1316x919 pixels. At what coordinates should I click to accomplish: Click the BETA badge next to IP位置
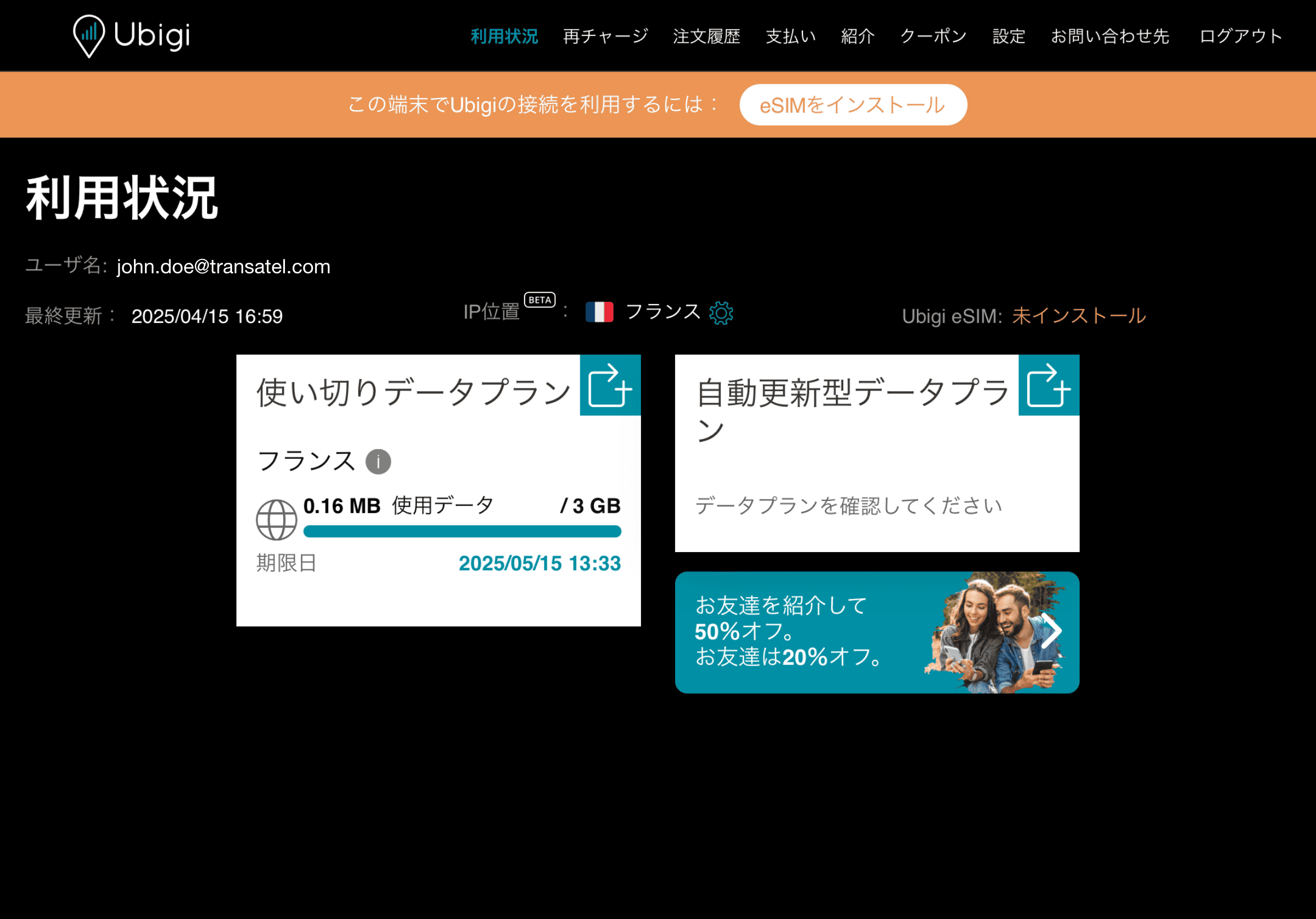(x=540, y=300)
